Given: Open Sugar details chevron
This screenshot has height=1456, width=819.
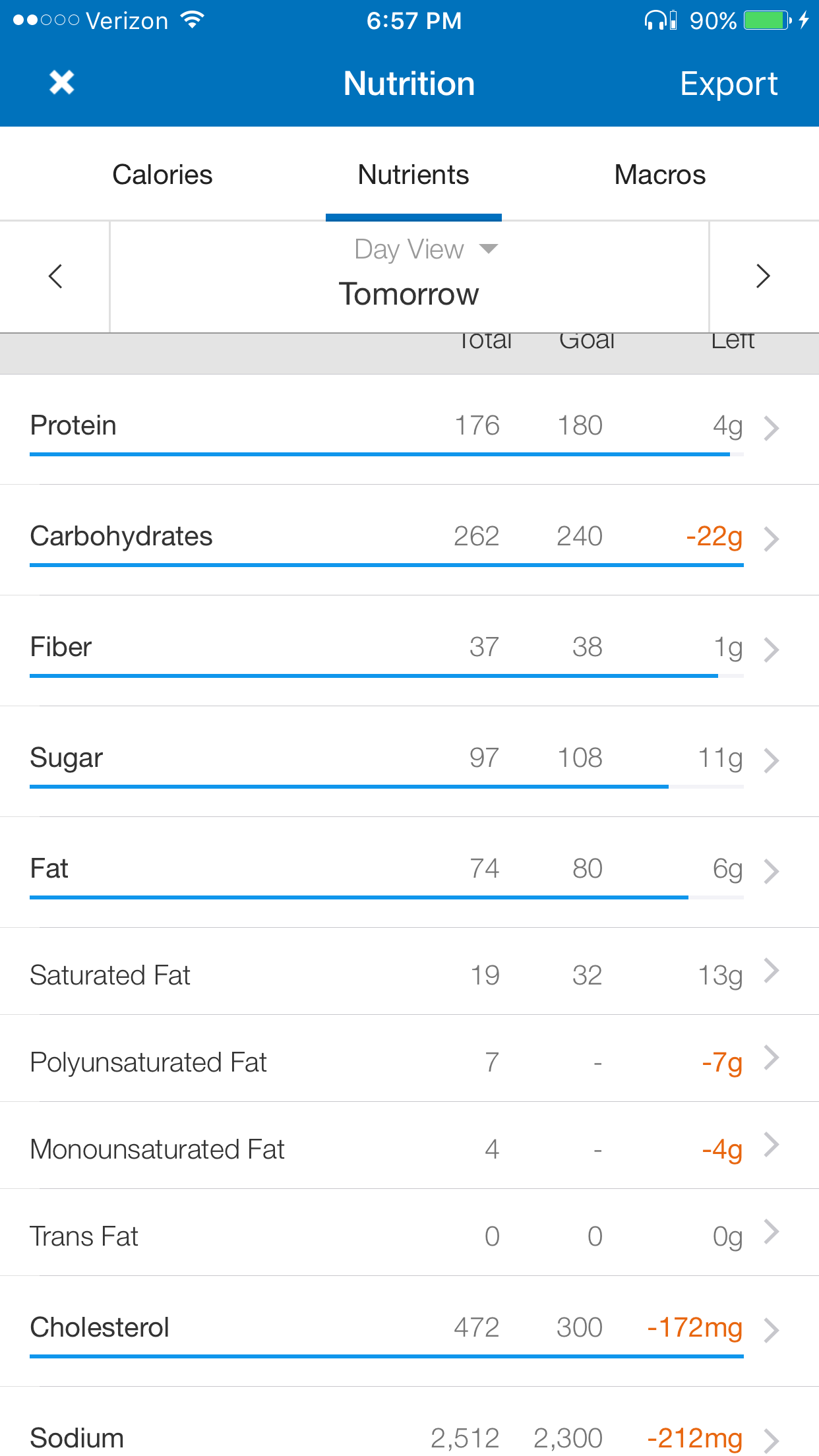Looking at the screenshot, I should (x=771, y=760).
